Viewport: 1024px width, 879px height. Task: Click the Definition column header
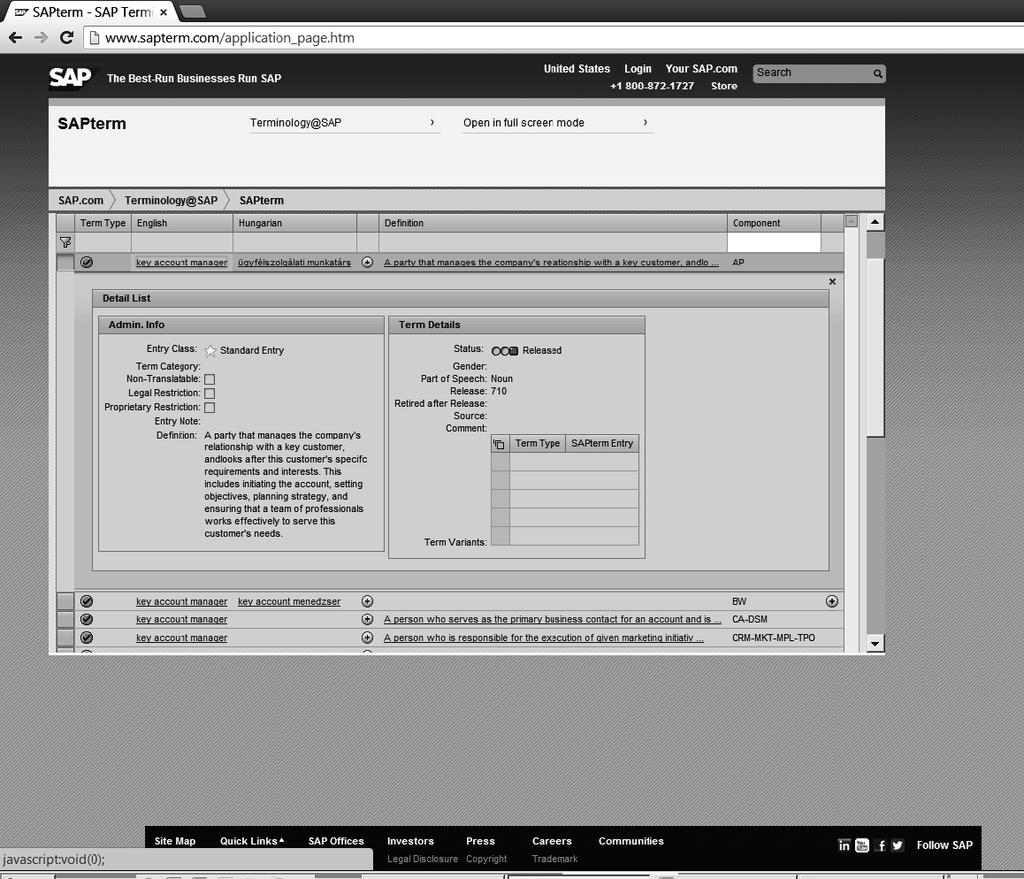552,223
